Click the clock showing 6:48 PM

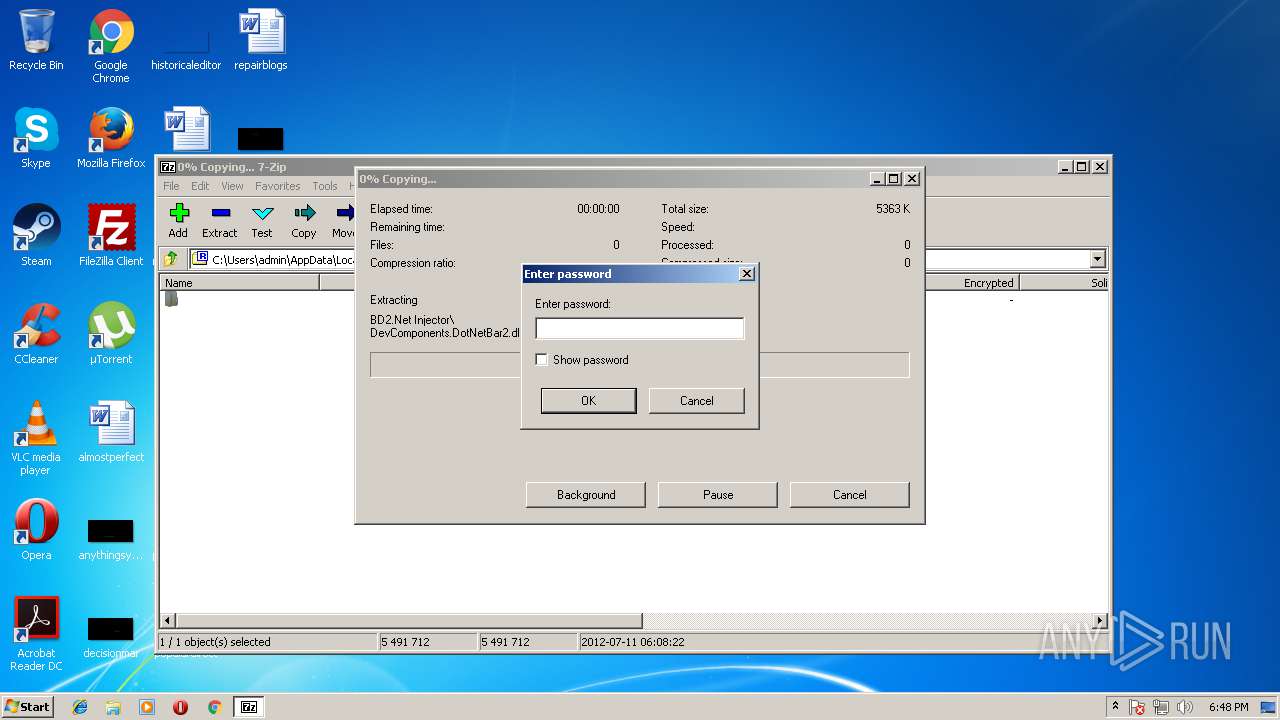coord(1228,707)
